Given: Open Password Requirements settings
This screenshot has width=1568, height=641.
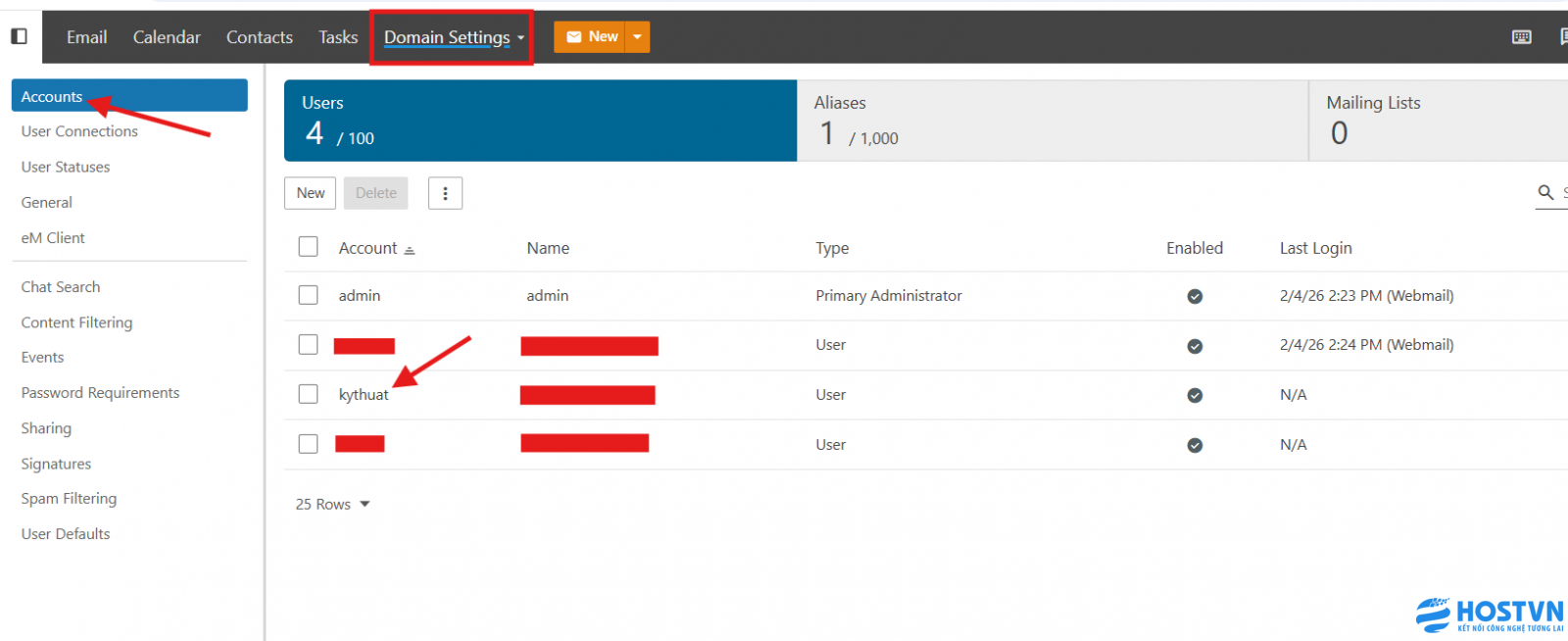Looking at the screenshot, I should point(100,392).
